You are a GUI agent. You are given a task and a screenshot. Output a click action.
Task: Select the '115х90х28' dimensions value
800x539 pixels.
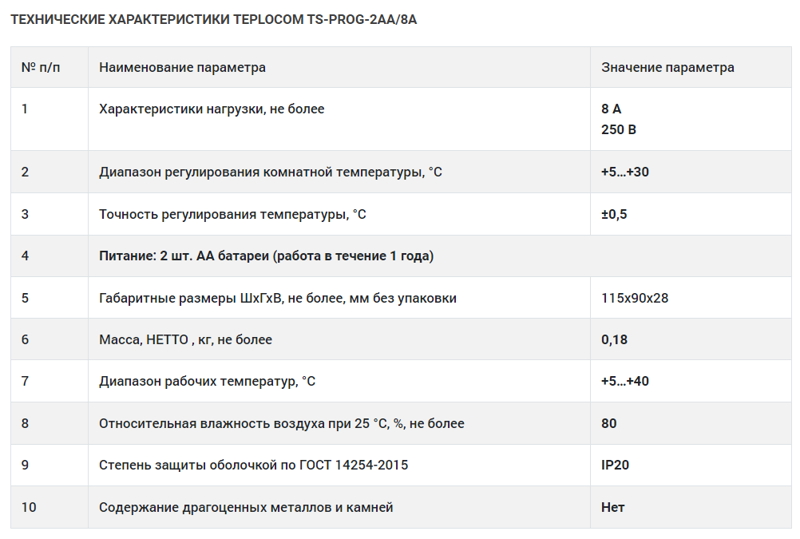point(634,298)
